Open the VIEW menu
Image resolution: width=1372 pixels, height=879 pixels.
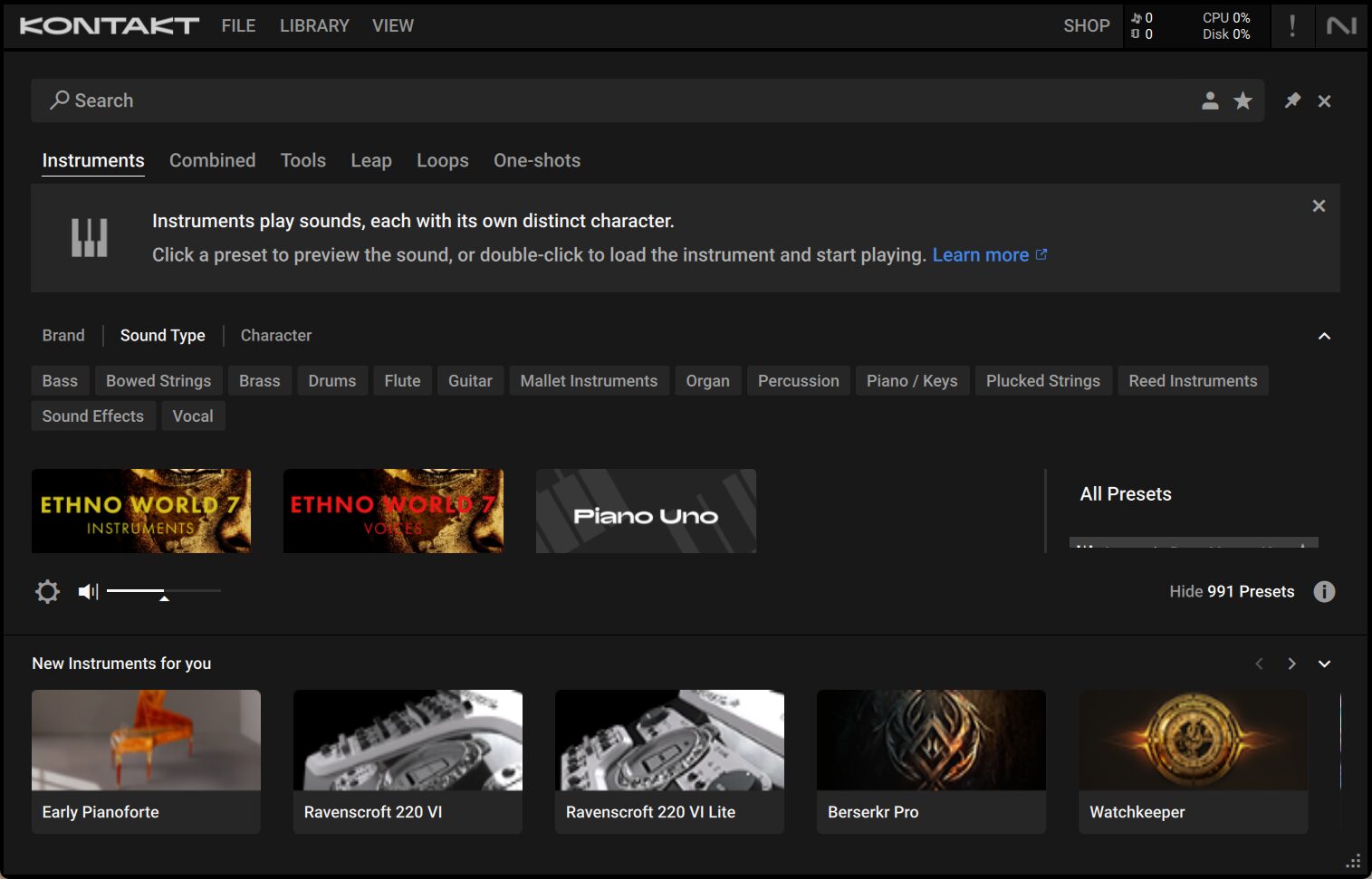(x=393, y=26)
